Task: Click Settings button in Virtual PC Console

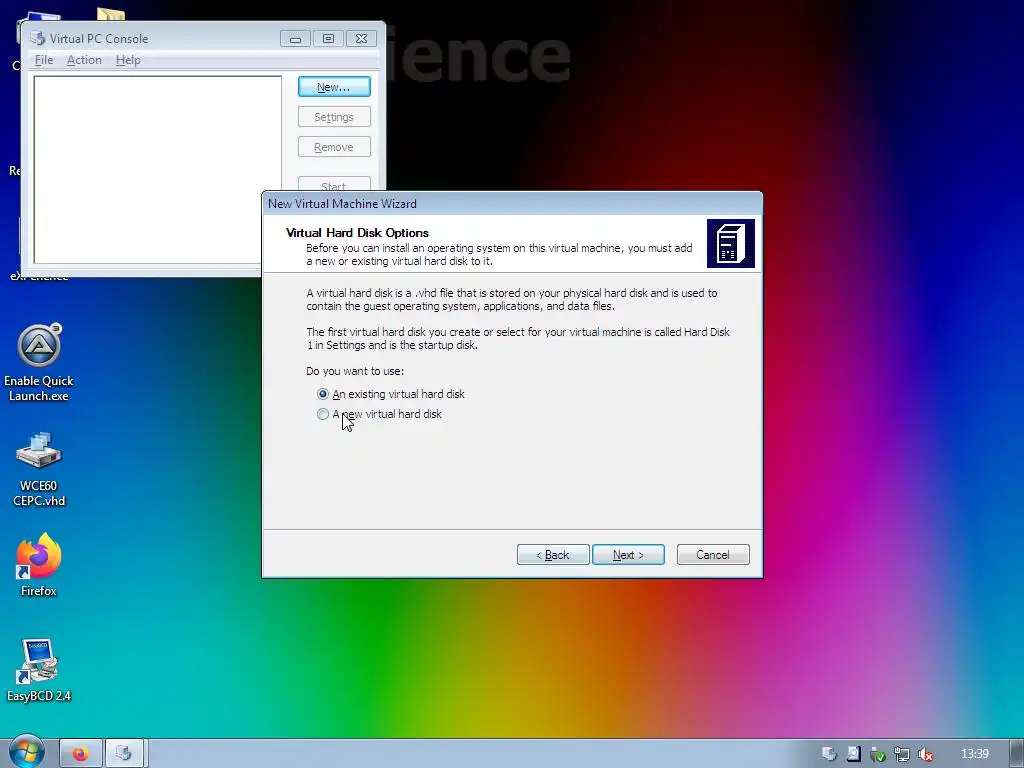Action: pyautogui.click(x=334, y=117)
